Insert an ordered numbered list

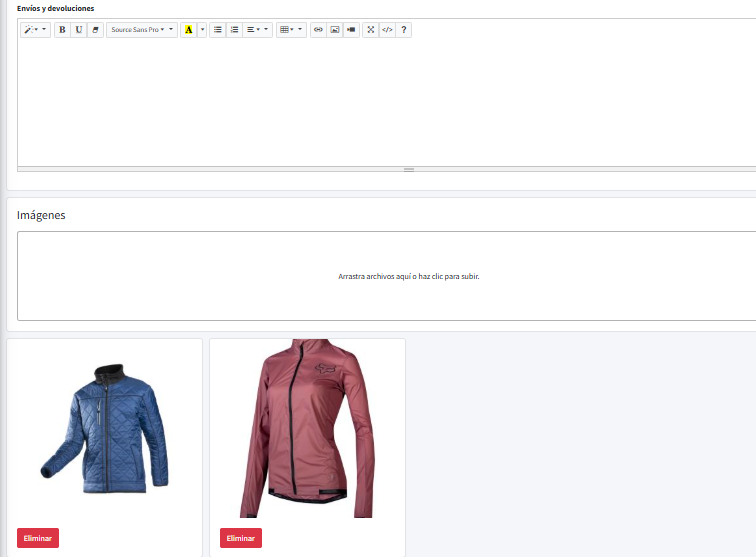click(x=234, y=30)
